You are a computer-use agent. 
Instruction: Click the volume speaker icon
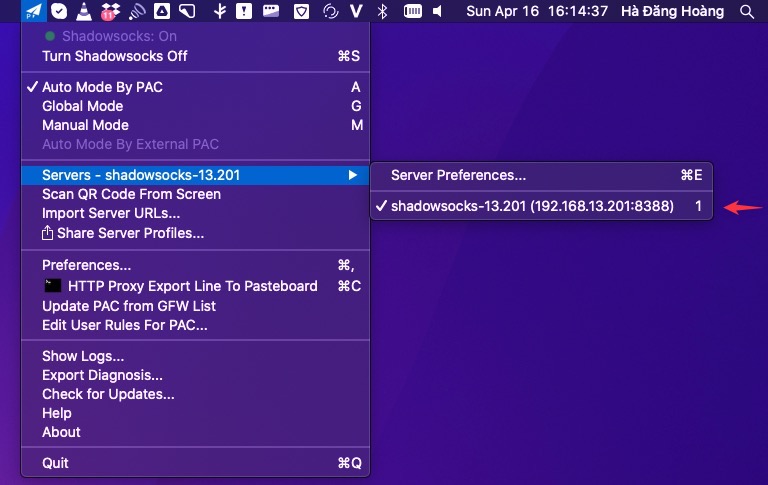pyautogui.click(x=437, y=11)
